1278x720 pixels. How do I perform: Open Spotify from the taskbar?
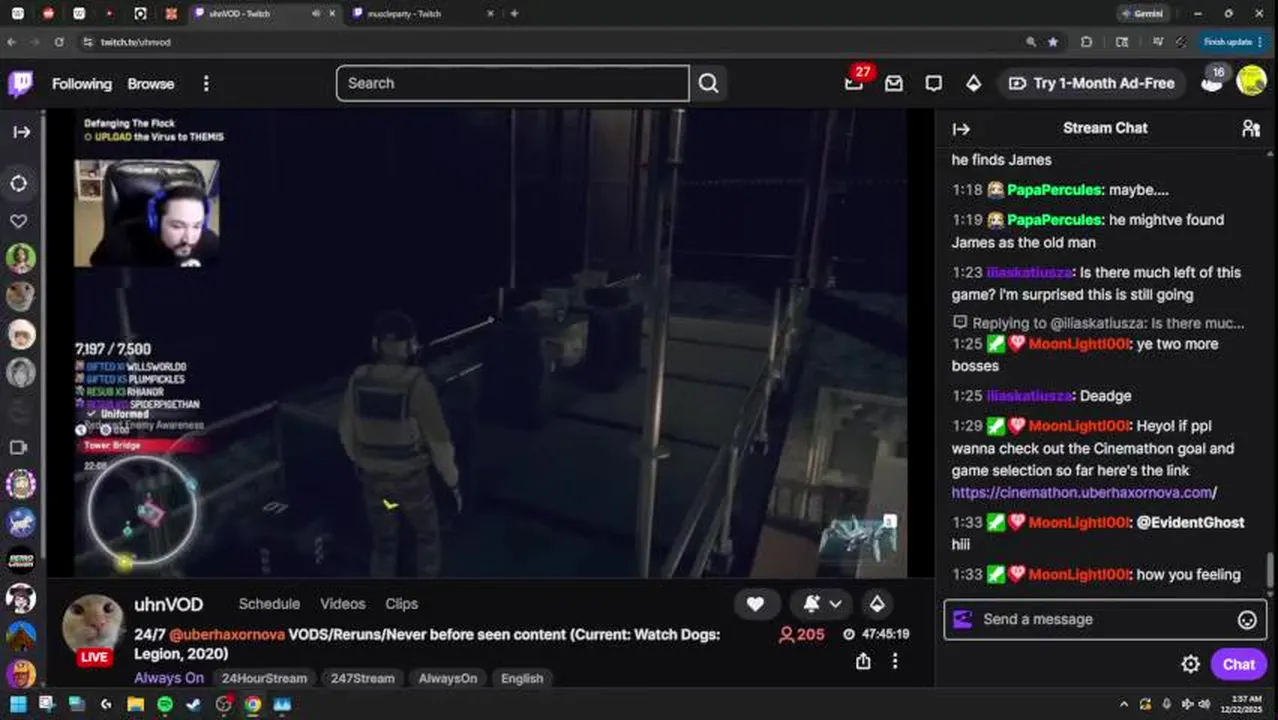164,704
